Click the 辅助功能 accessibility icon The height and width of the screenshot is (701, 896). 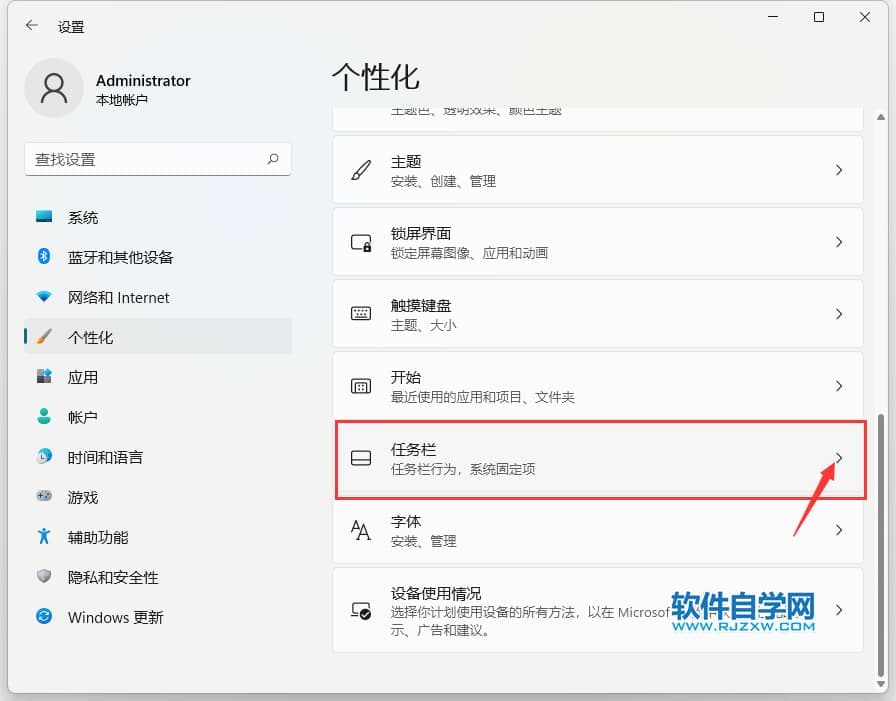pyautogui.click(x=44, y=537)
